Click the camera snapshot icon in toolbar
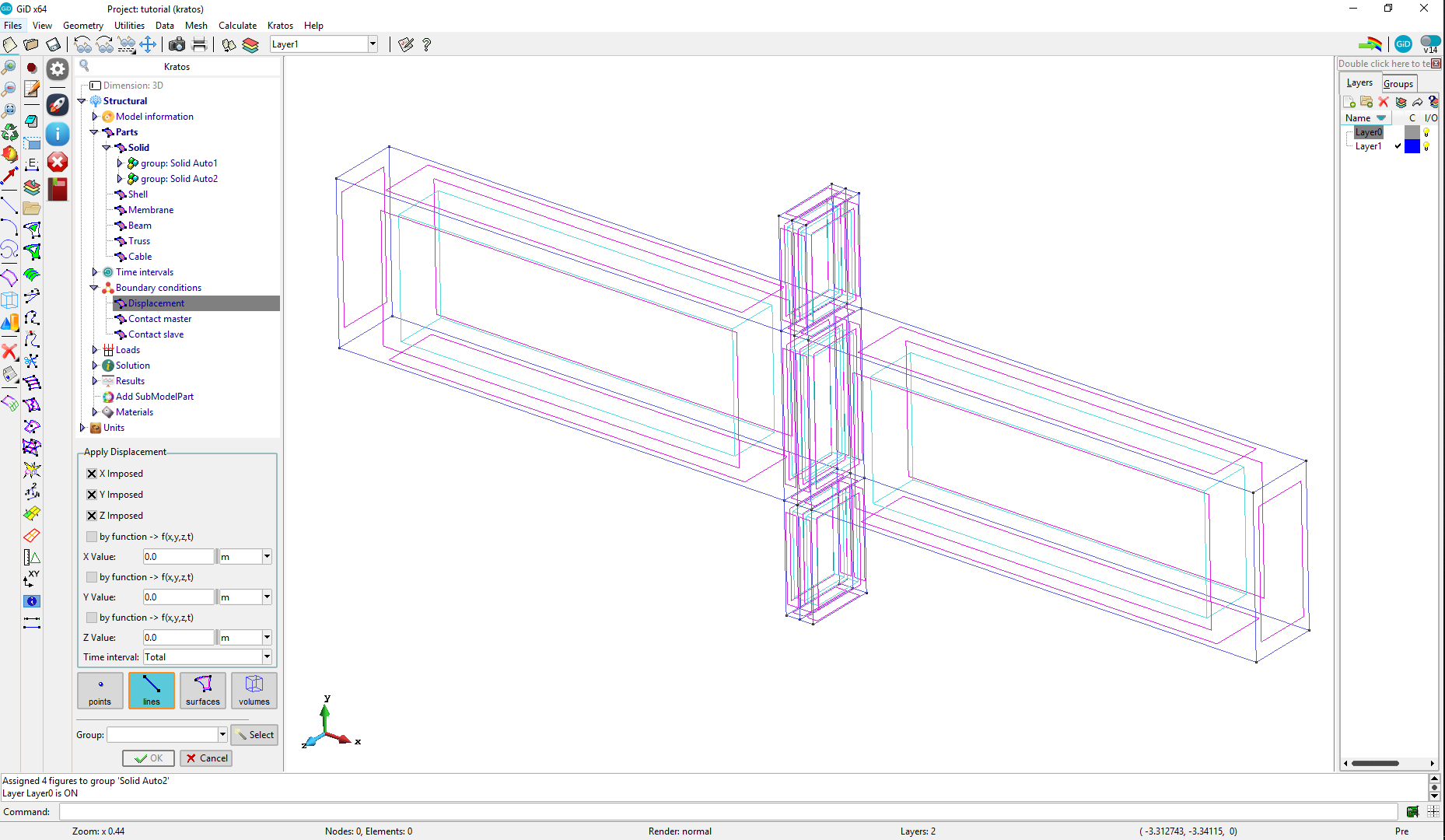Image resolution: width=1445 pixels, height=840 pixels. point(177,44)
